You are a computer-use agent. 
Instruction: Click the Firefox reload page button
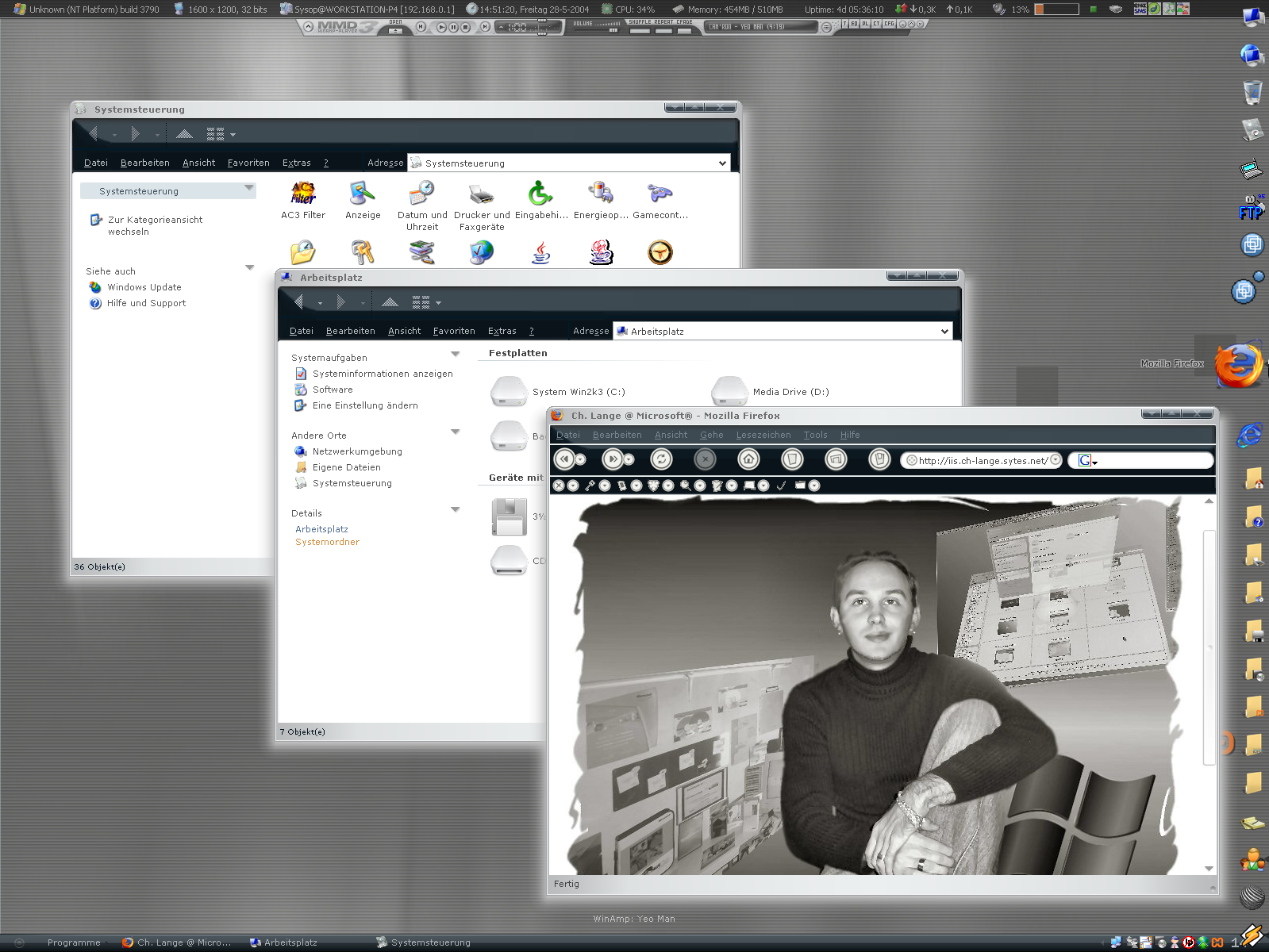tap(661, 459)
